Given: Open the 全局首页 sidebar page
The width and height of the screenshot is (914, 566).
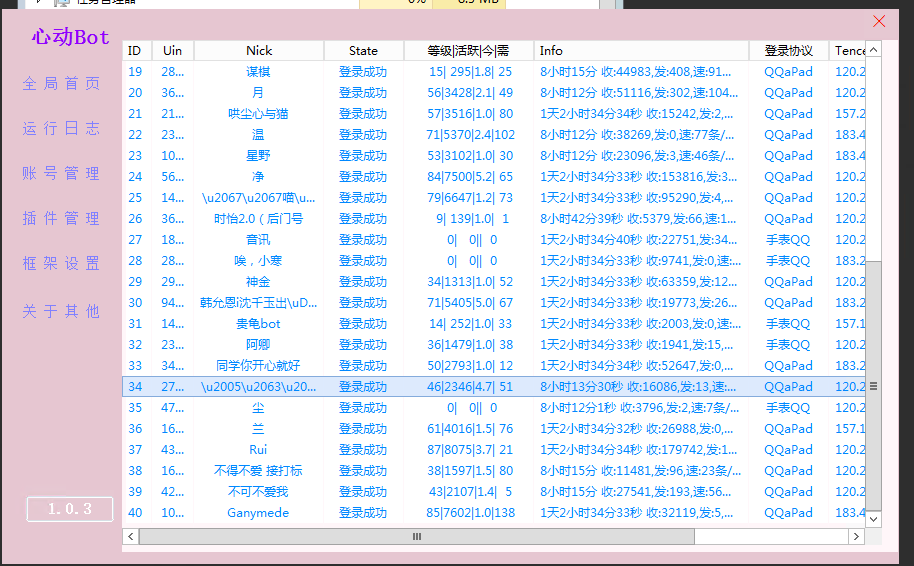Looking at the screenshot, I should [62, 84].
